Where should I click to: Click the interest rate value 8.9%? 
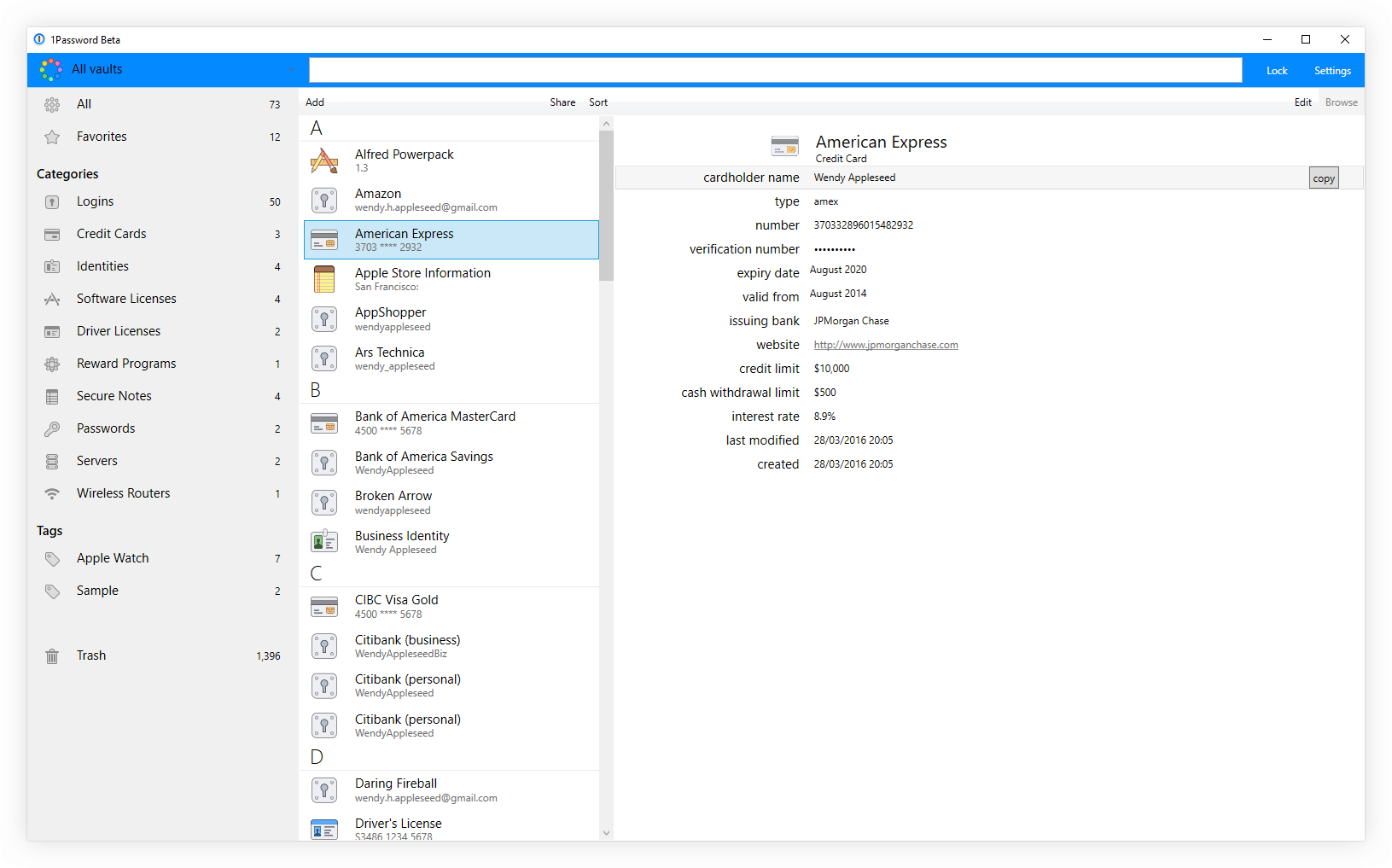click(824, 417)
